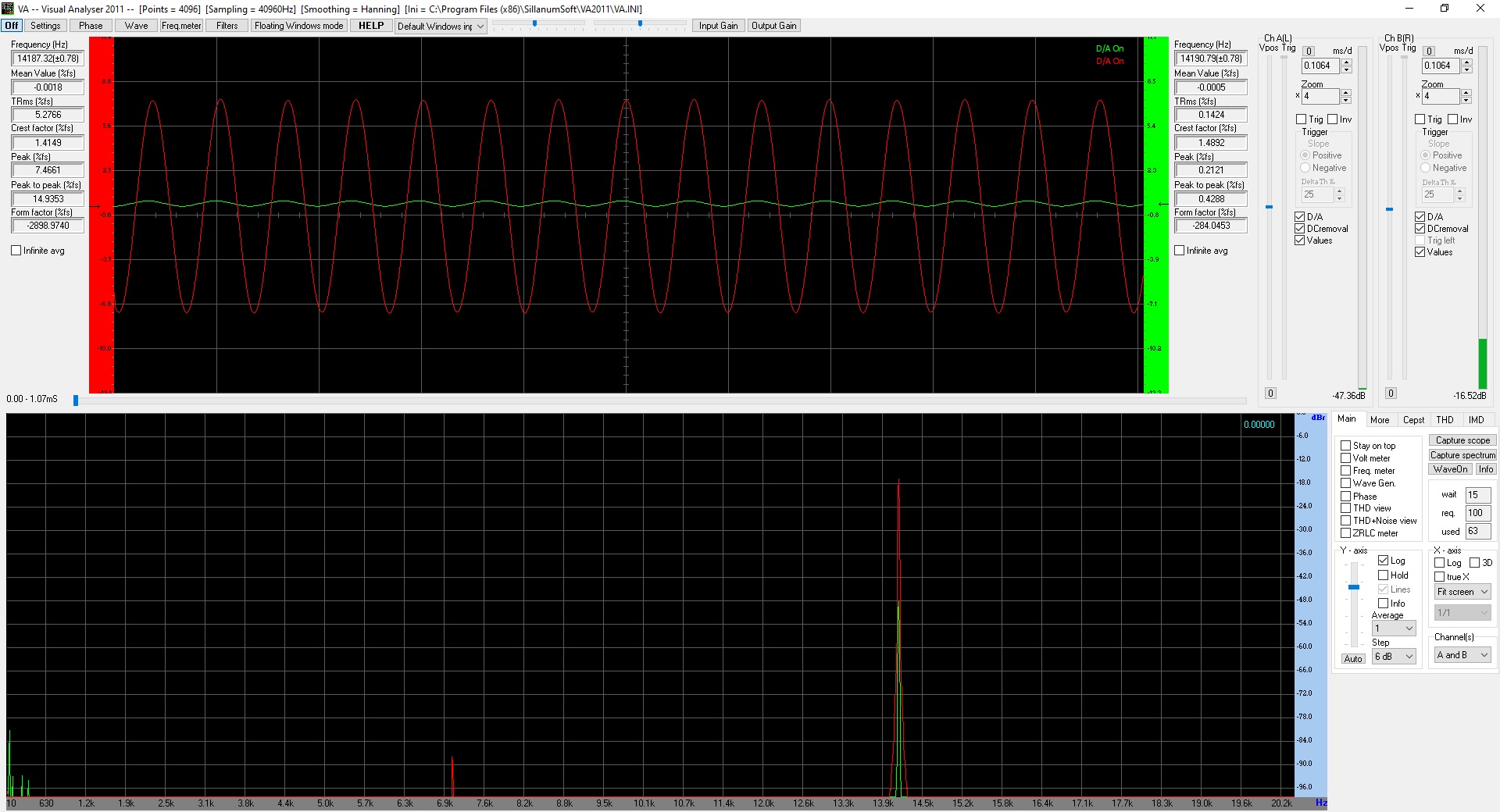Uncheck DCremoval for channel A

click(x=1300, y=229)
